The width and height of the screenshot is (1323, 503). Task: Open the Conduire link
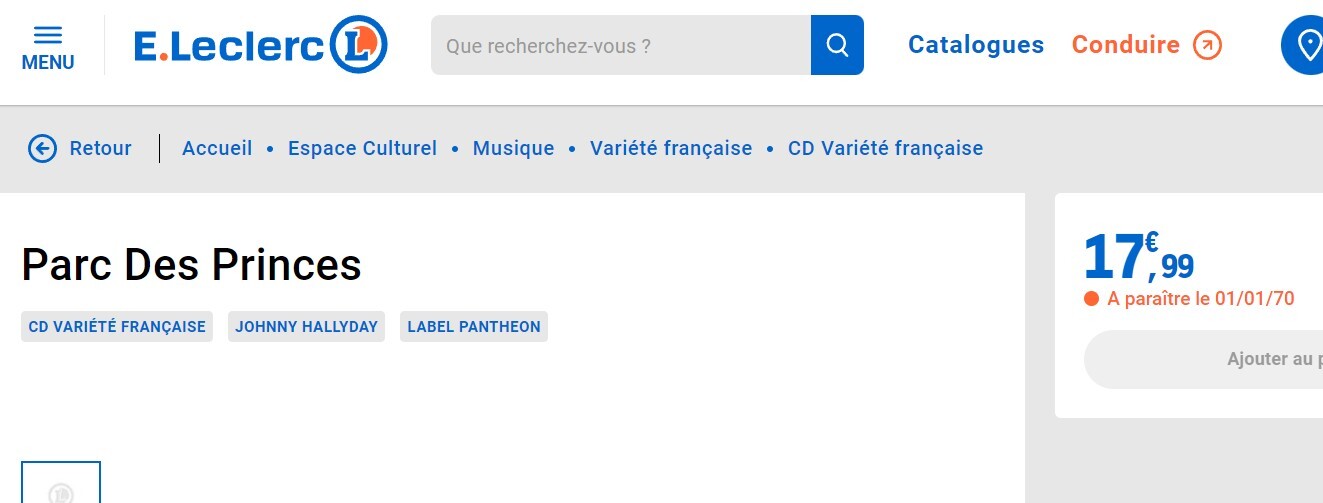pyautogui.click(x=1125, y=45)
